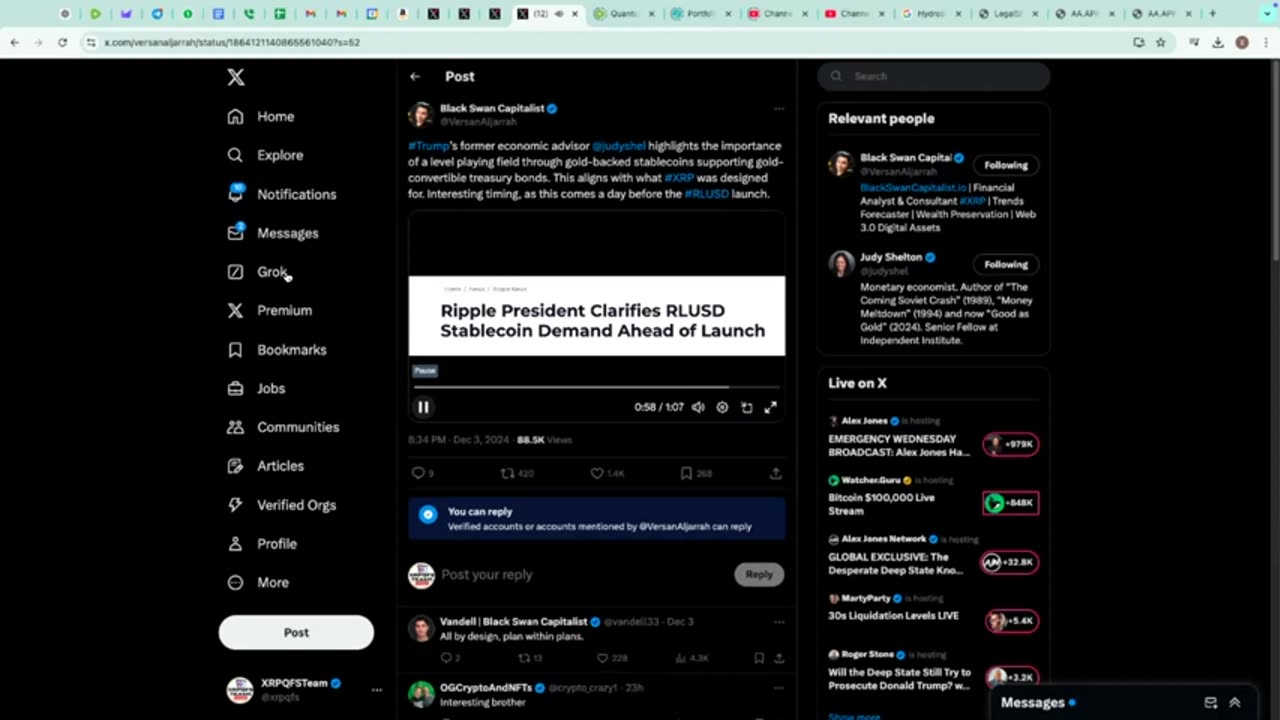The image size is (1280, 720).
Task: Open the @judyshel mention link
Action: pyautogui.click(x=619, y=146)
